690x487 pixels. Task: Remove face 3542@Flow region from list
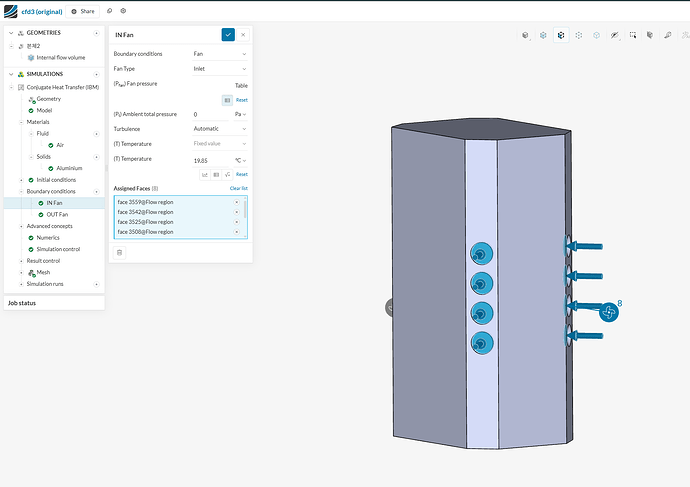click(236, 212)
